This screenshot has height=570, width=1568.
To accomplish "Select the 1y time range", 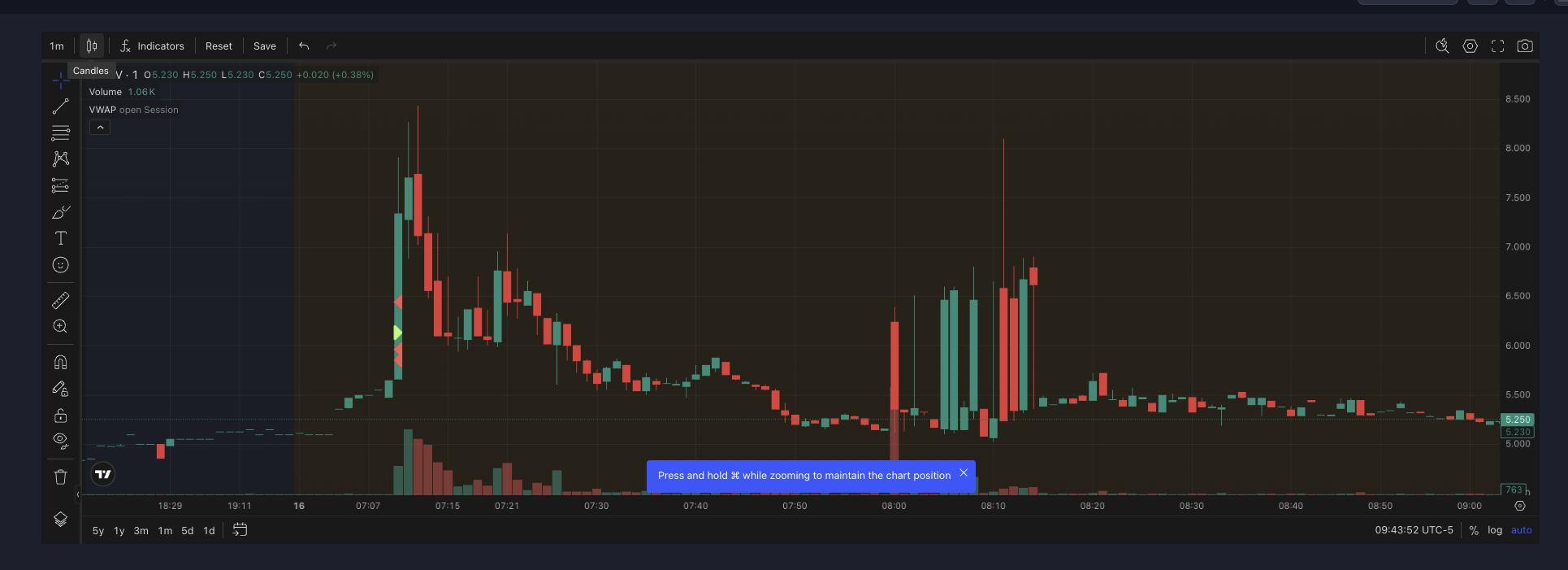I will point(119,530).
